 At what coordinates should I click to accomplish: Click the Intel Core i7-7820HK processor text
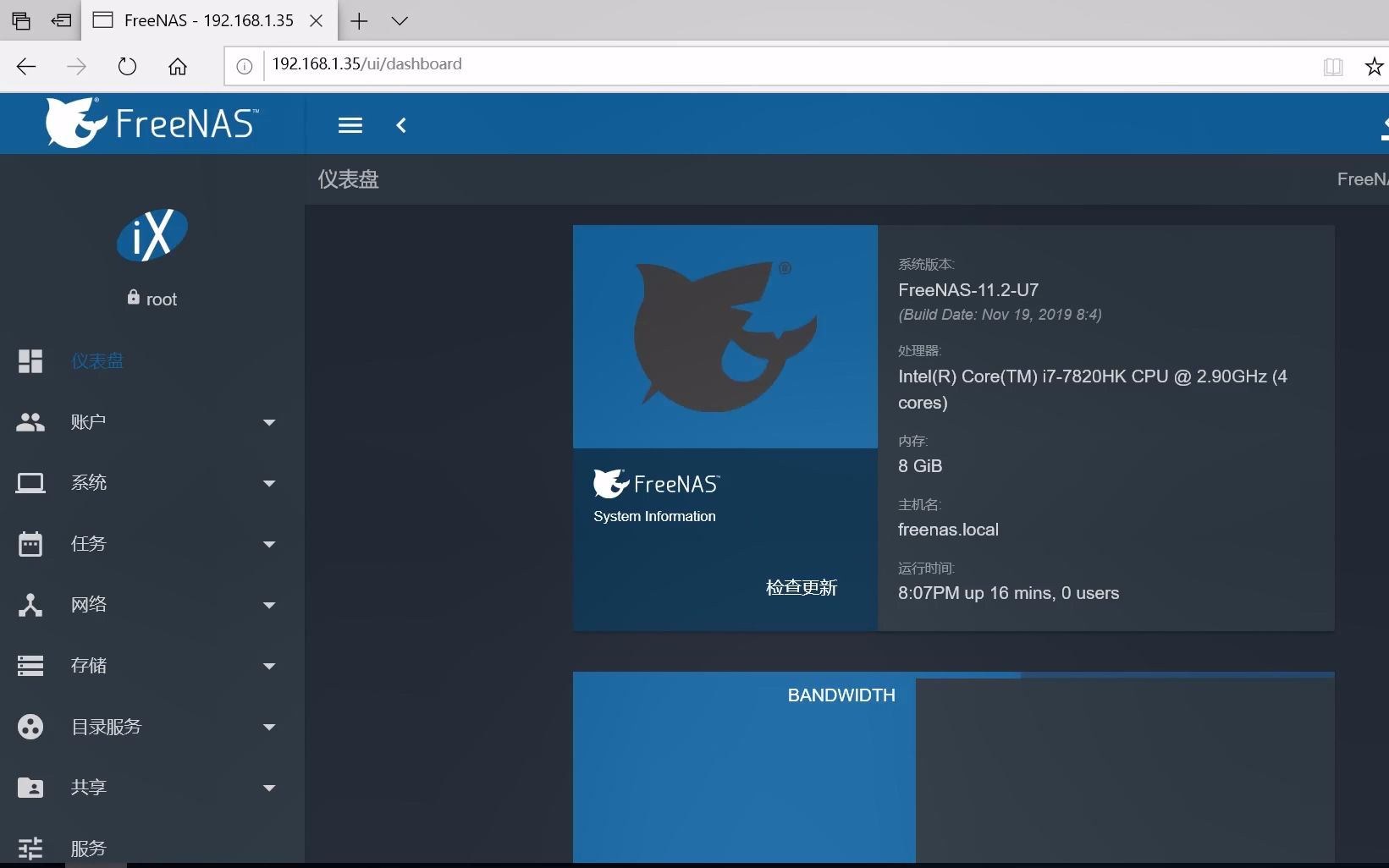pyautogui.click(x=1093, y=389)
